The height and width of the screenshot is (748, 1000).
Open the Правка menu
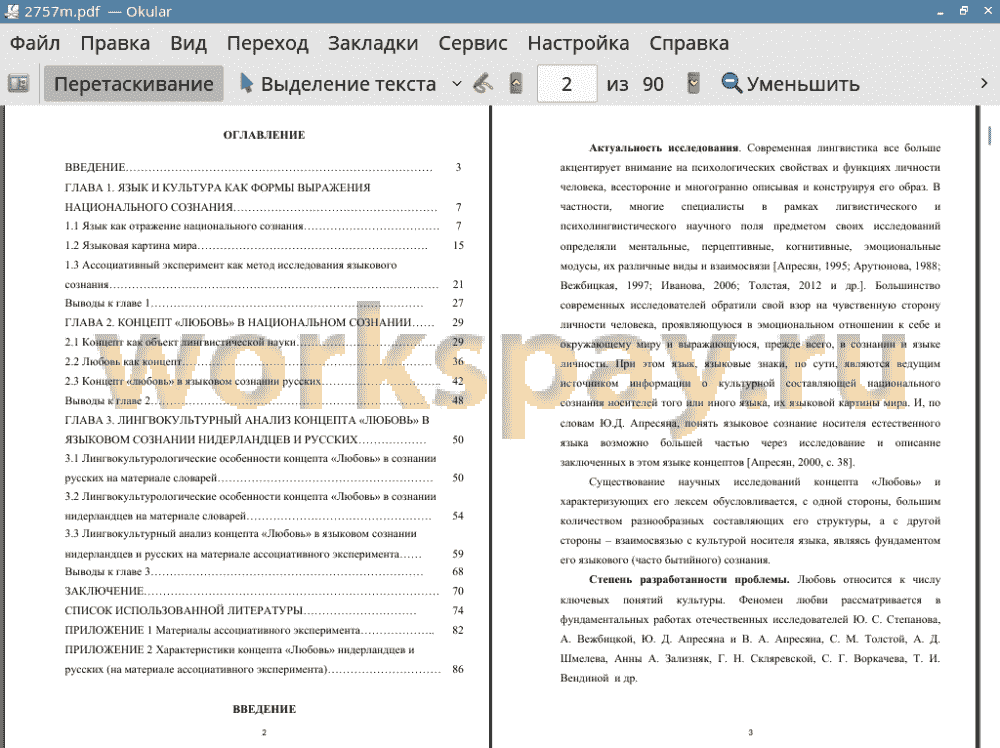[x=115, y=43]
